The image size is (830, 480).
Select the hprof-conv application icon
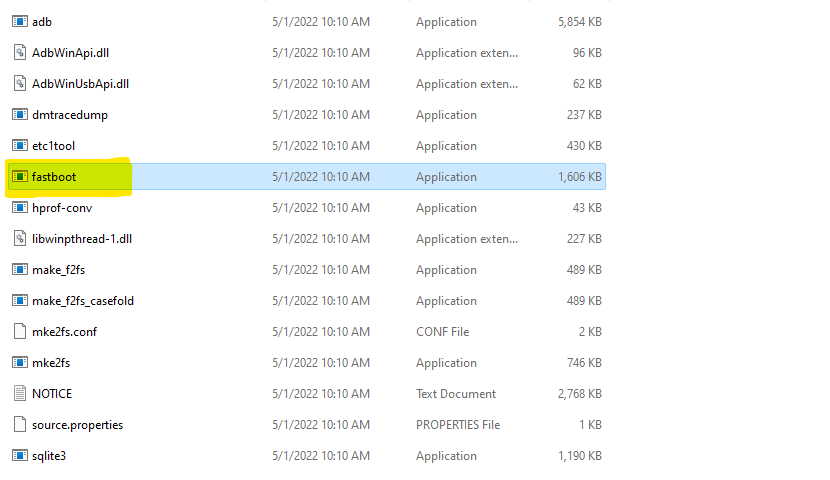coord(20,207)
